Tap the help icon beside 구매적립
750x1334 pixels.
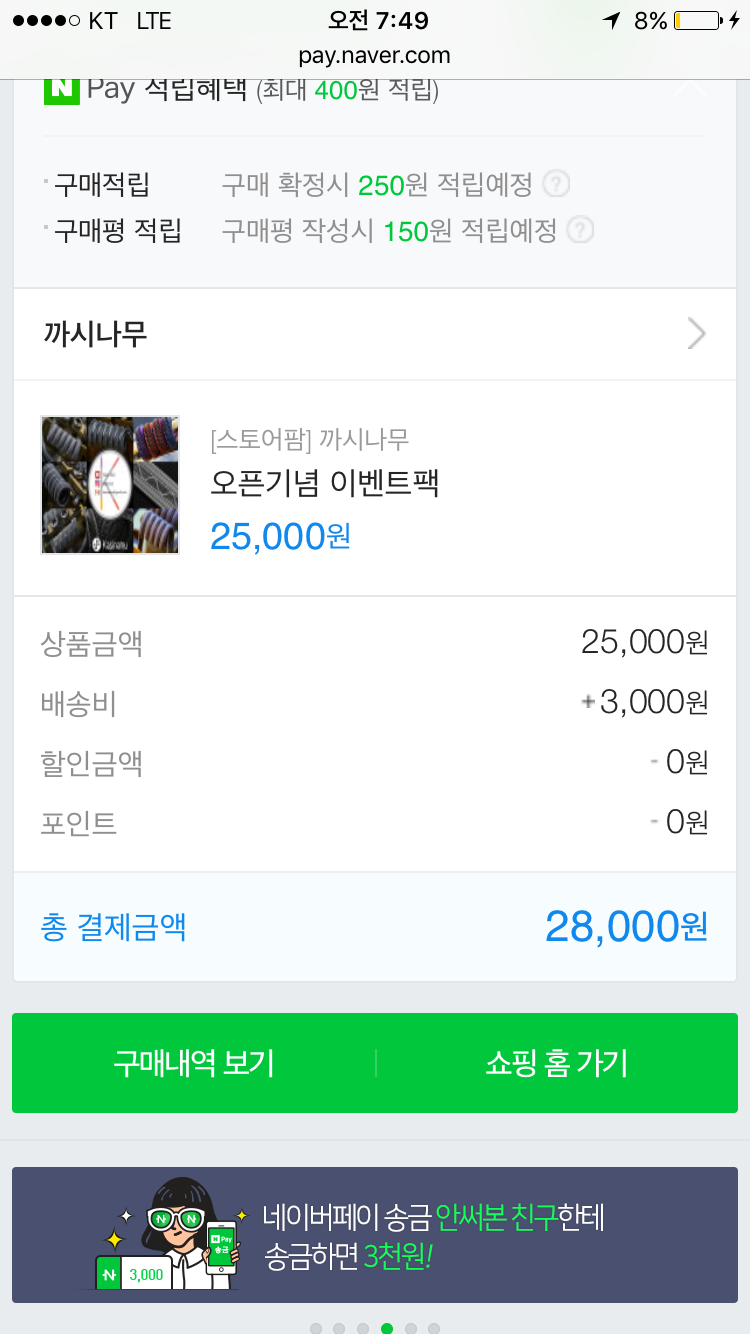click(556, 184)
